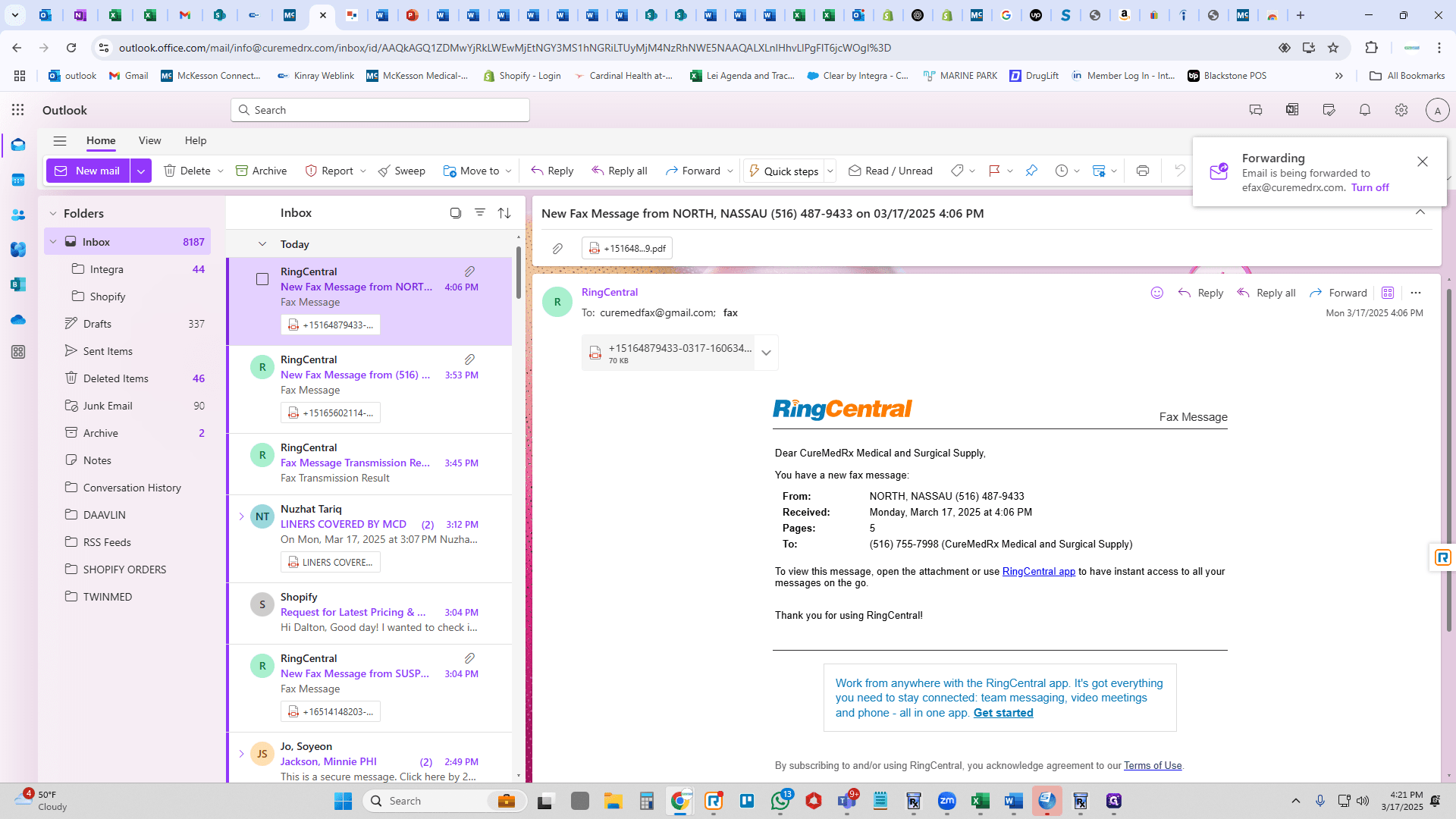Open Chrome Extensions puzzle icon

pos(1371,48)
